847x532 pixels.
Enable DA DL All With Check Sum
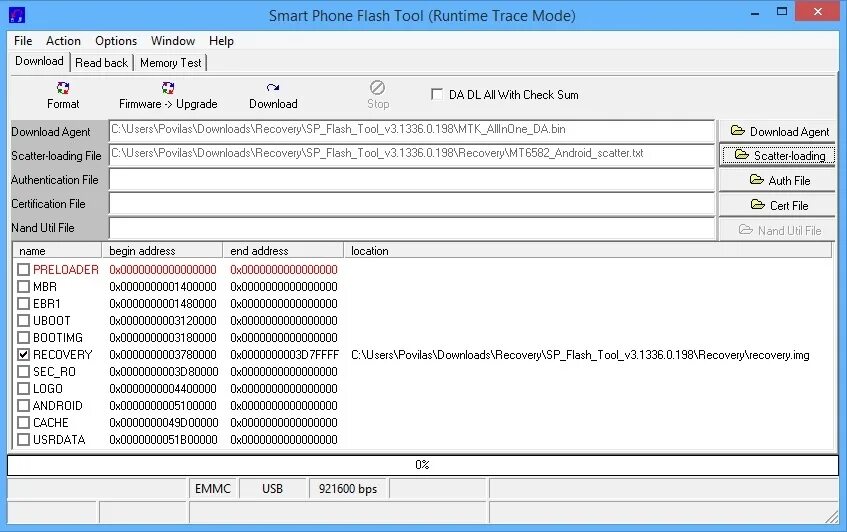tap(436, 95)
